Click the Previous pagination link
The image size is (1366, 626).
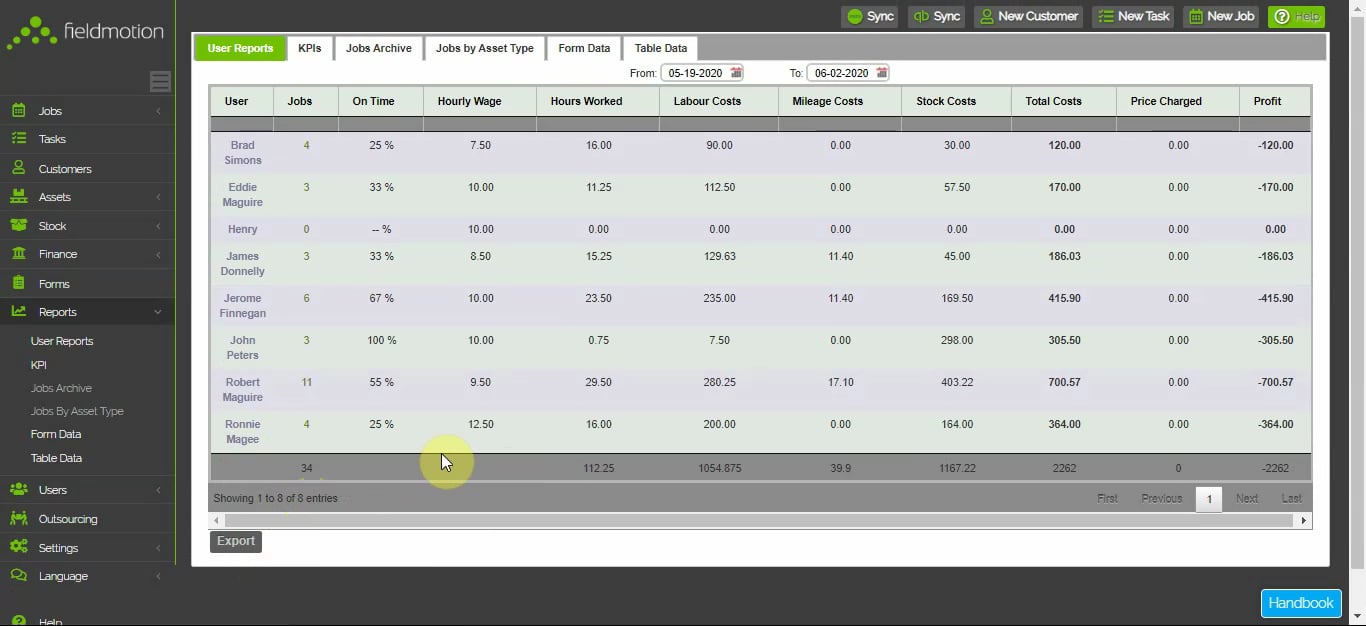pyautogui.click(x=1162, y=498)
